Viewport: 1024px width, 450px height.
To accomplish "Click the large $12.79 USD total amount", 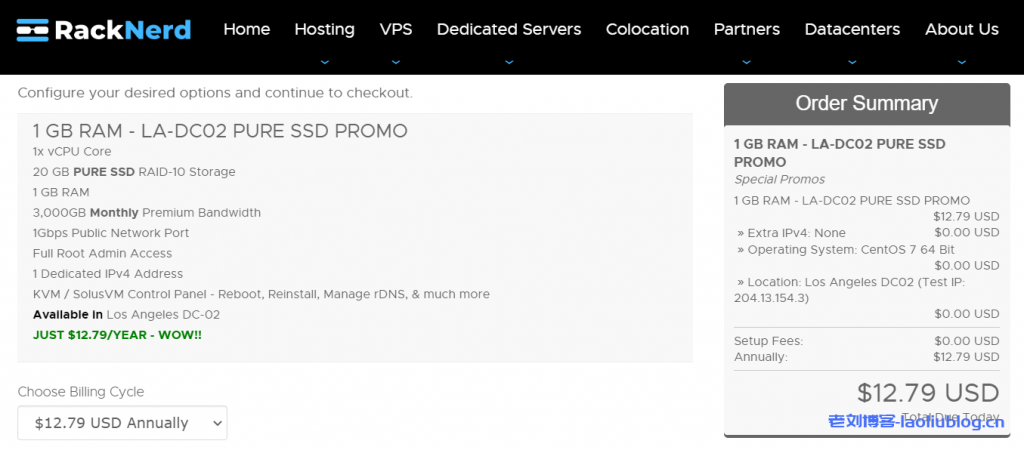I will (x=927, y=392).
